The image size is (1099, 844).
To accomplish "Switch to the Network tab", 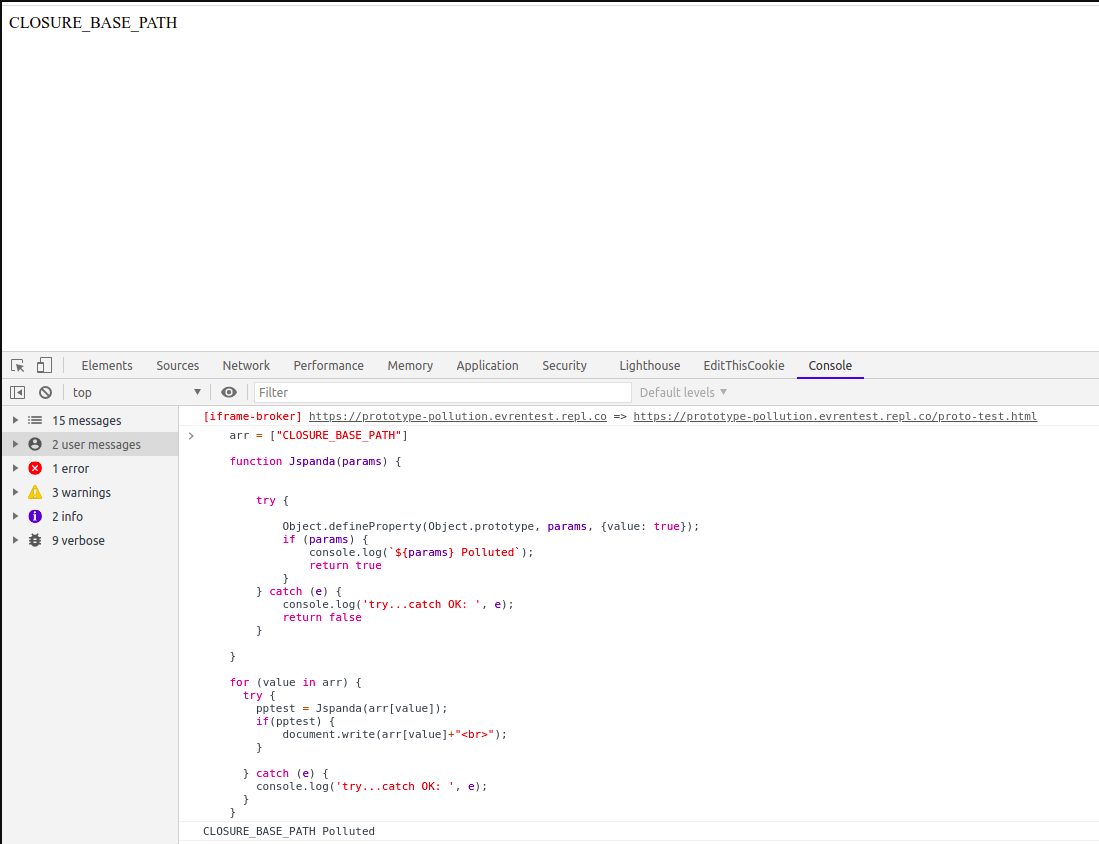I will tap(246, 366).
